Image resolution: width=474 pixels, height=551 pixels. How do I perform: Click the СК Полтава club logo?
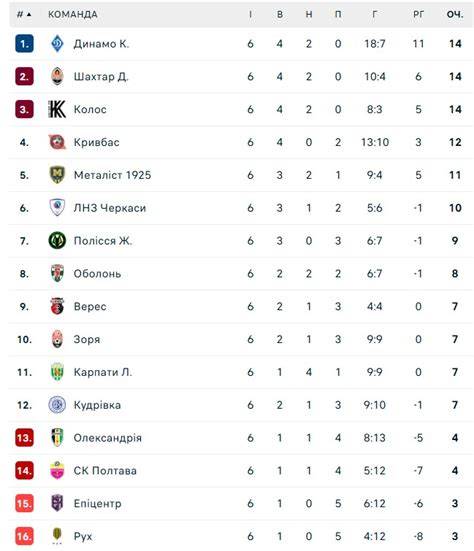click(57, 471)
